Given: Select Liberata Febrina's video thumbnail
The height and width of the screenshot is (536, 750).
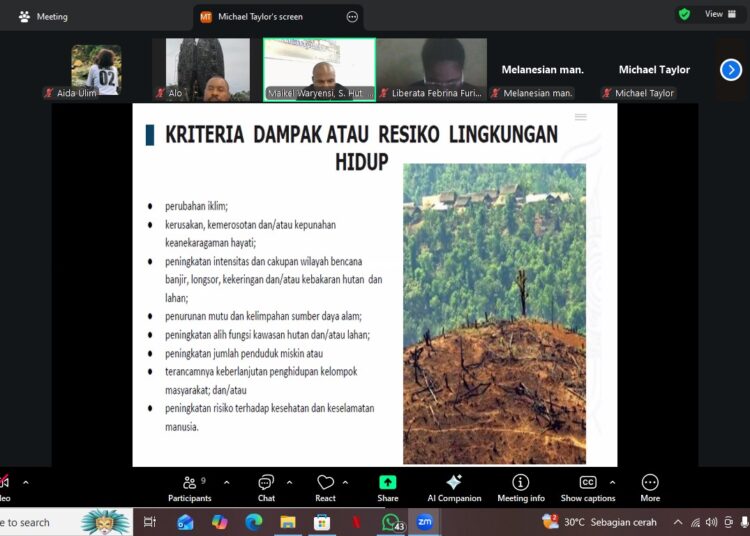Looking at the screenshot, I should (431, 70).
